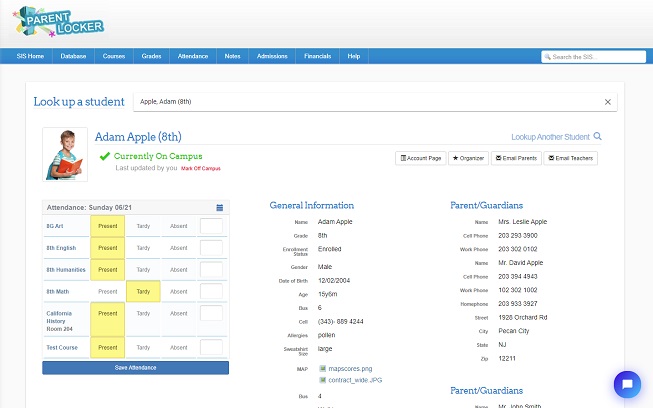Expand the Admissions menu
The image size is (653, 408).
click(x=272, y=57)
